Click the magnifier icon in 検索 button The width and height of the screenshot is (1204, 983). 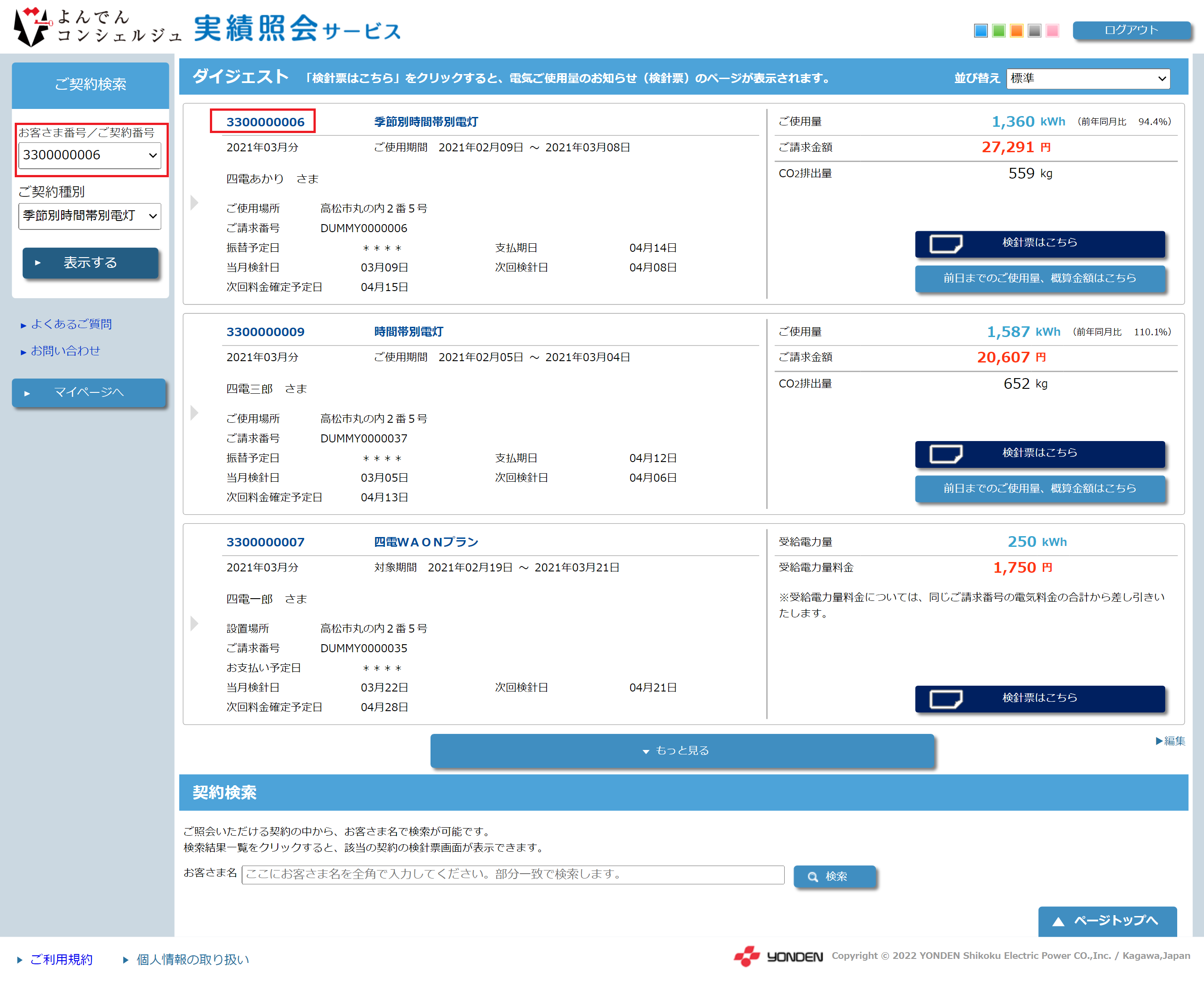coord(813,877)
